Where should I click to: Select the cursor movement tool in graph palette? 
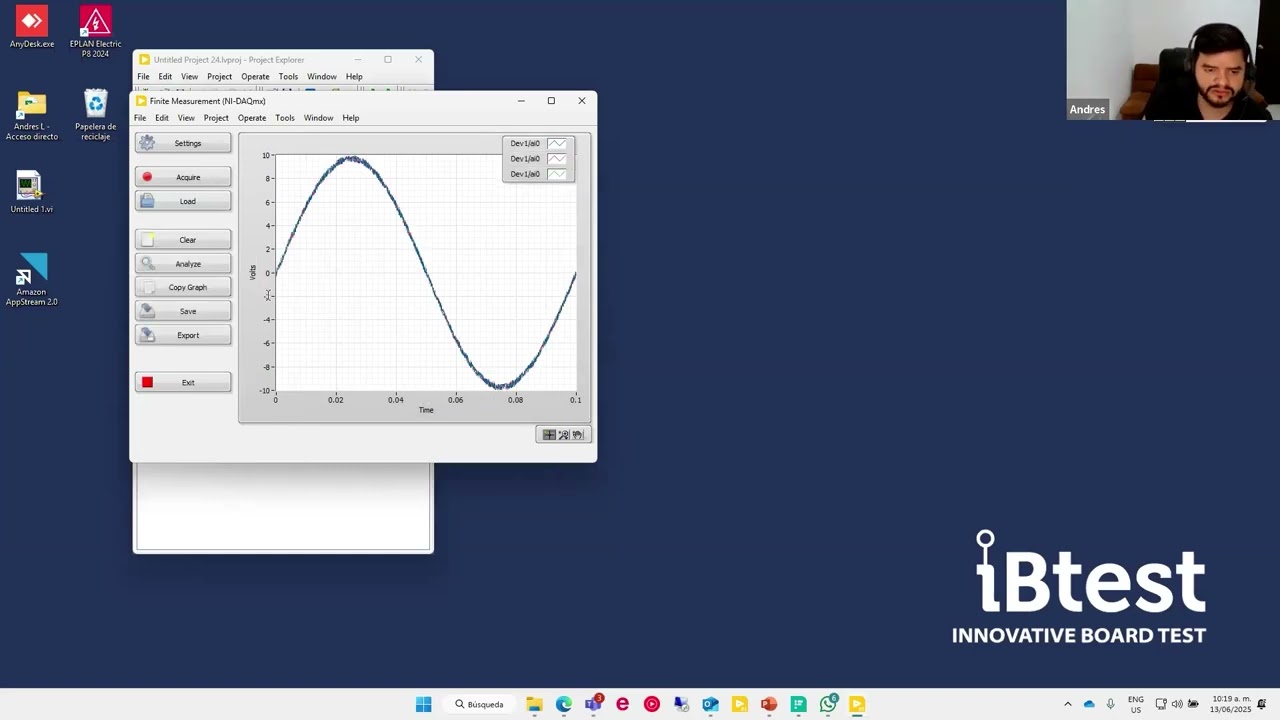click(549, 435)
